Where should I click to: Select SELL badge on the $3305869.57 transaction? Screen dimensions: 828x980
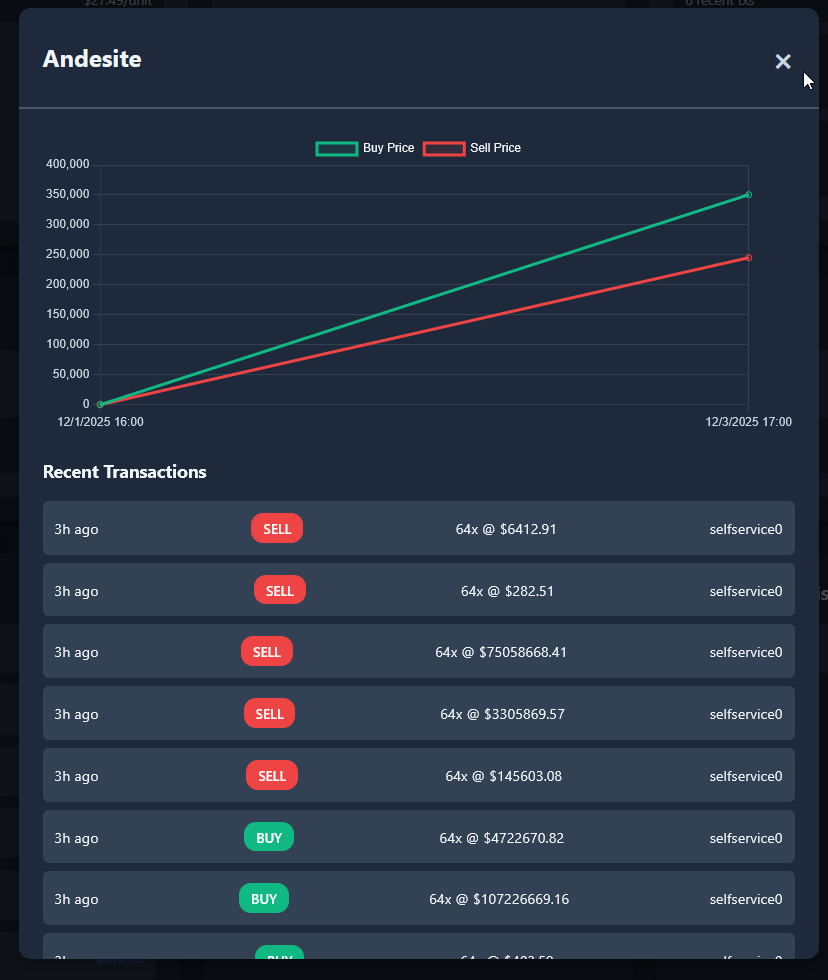click(269, 714)
